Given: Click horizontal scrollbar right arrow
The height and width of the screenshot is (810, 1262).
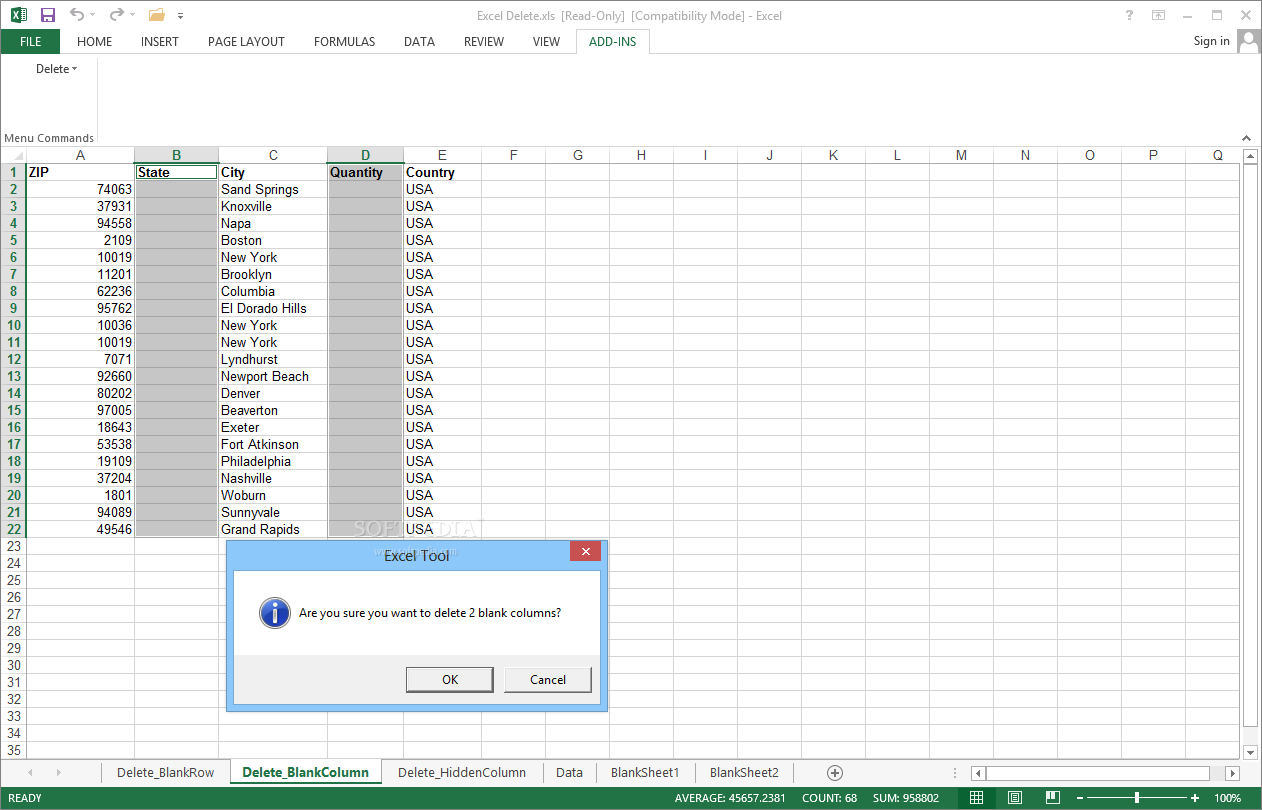Looking at the screenshot, I should click(x=1233, y=773).
